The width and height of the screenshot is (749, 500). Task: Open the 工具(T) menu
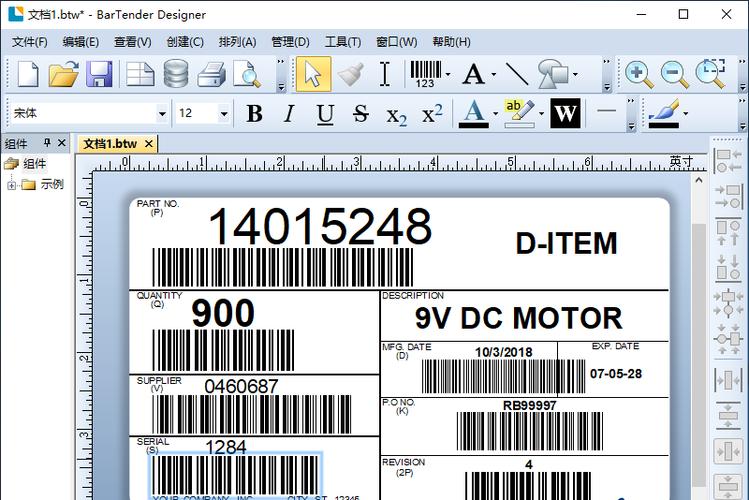tap(342, 42)
